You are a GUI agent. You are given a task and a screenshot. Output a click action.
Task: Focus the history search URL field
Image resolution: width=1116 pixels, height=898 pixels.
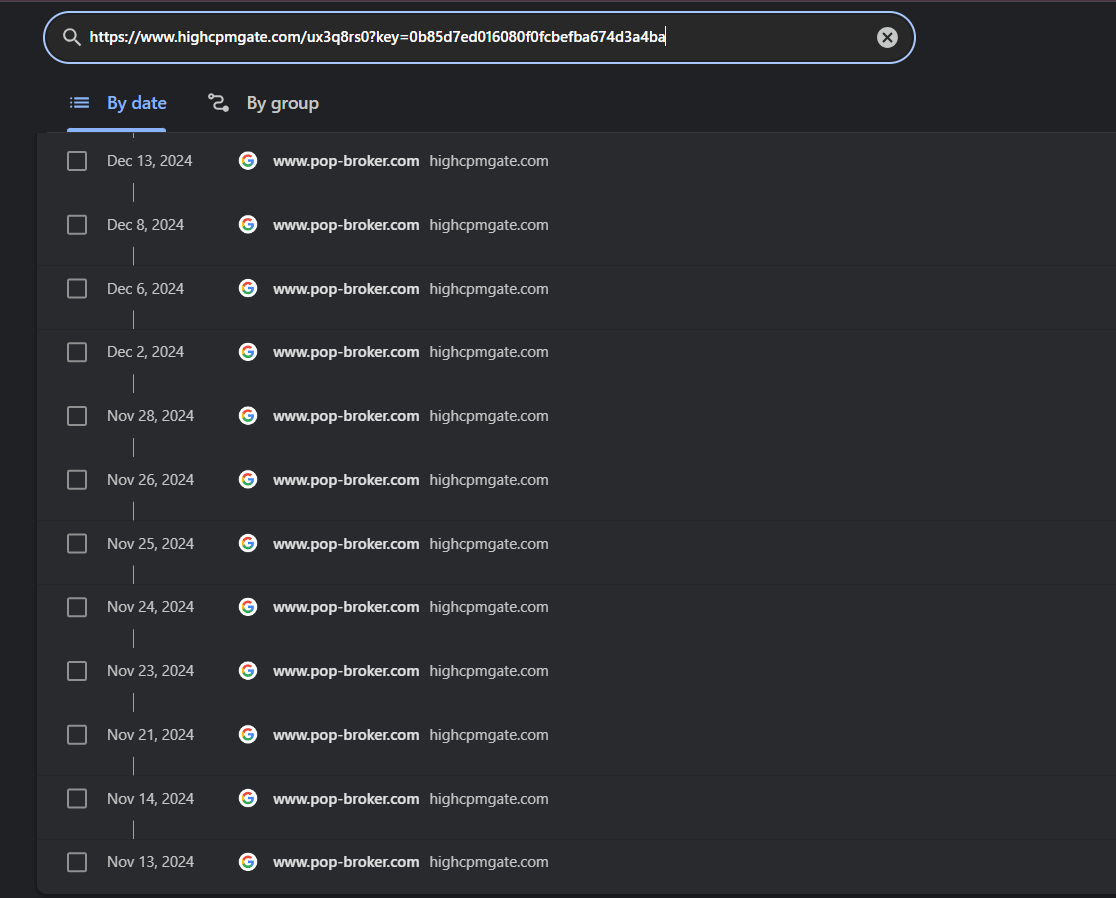479,37
